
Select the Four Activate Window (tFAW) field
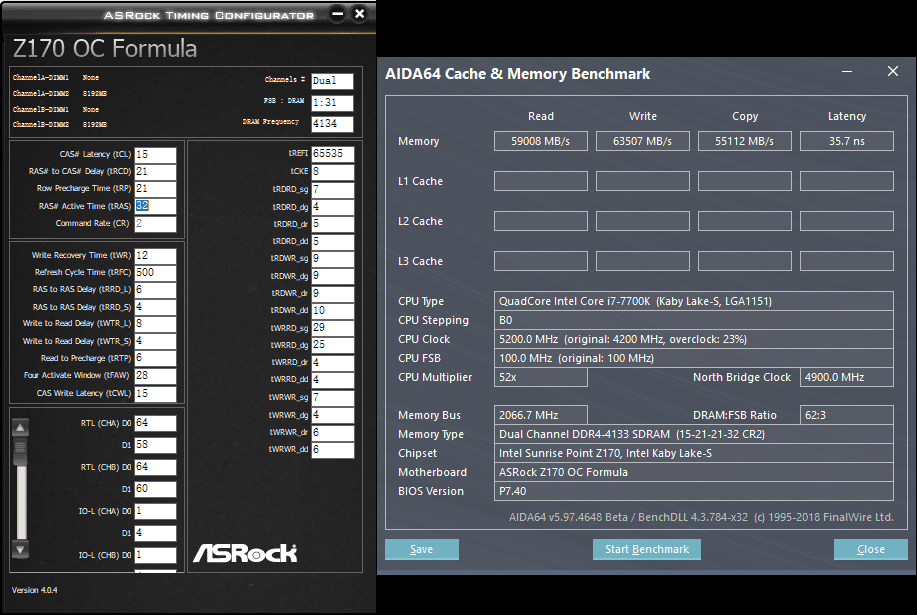(x=155, y=375)
